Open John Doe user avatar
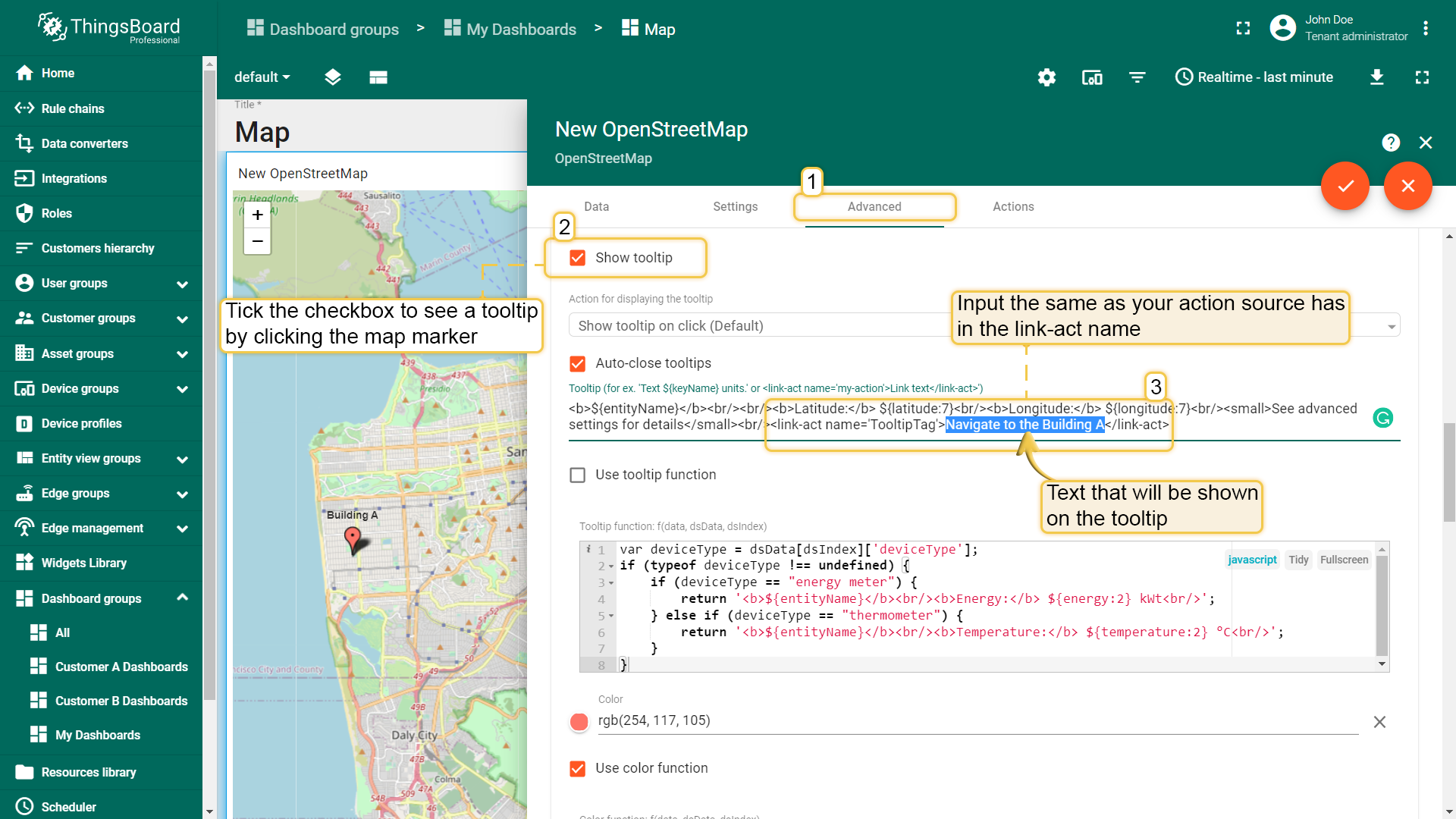1456x819 pixels. (x=1282, y=28)
